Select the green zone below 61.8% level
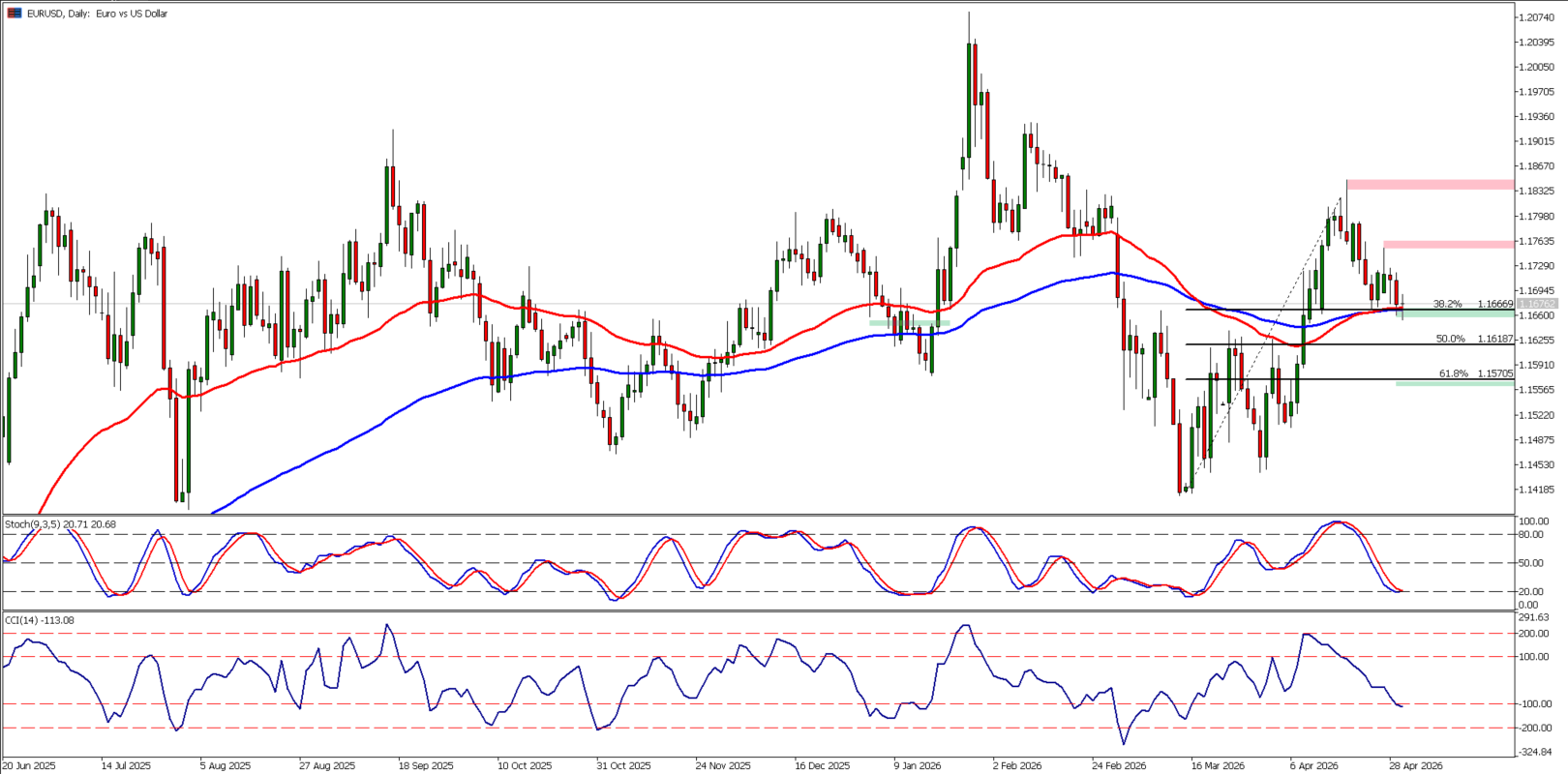 point(1454,384)
